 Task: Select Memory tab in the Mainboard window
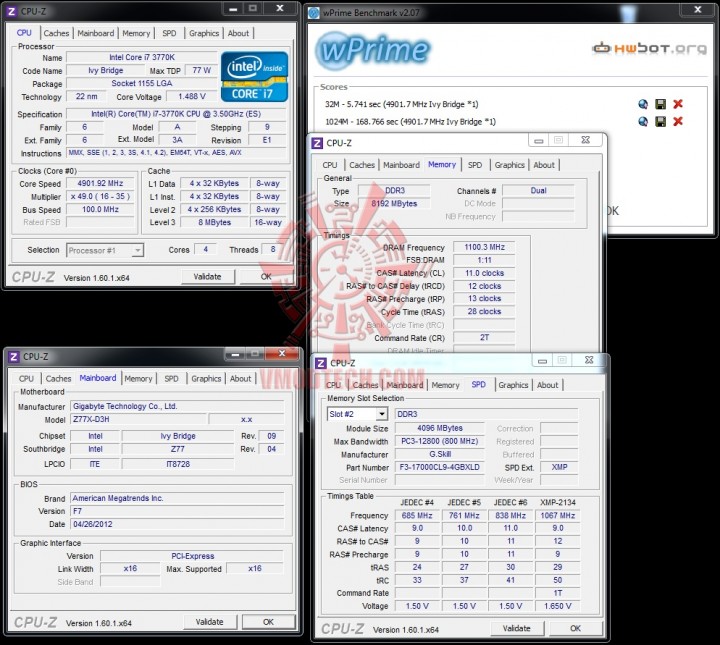(x=138, y=379)
